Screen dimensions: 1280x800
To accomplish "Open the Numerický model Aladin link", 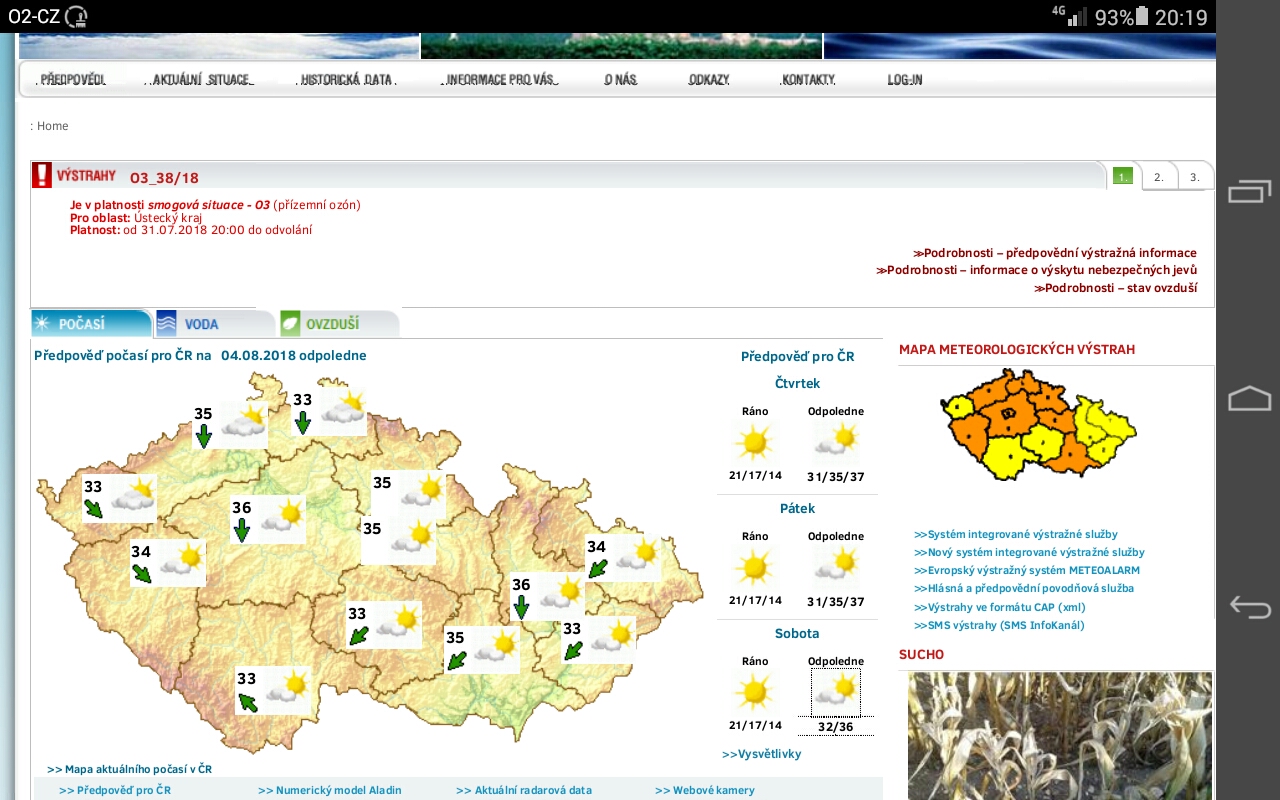I will (x=330, y=790).
